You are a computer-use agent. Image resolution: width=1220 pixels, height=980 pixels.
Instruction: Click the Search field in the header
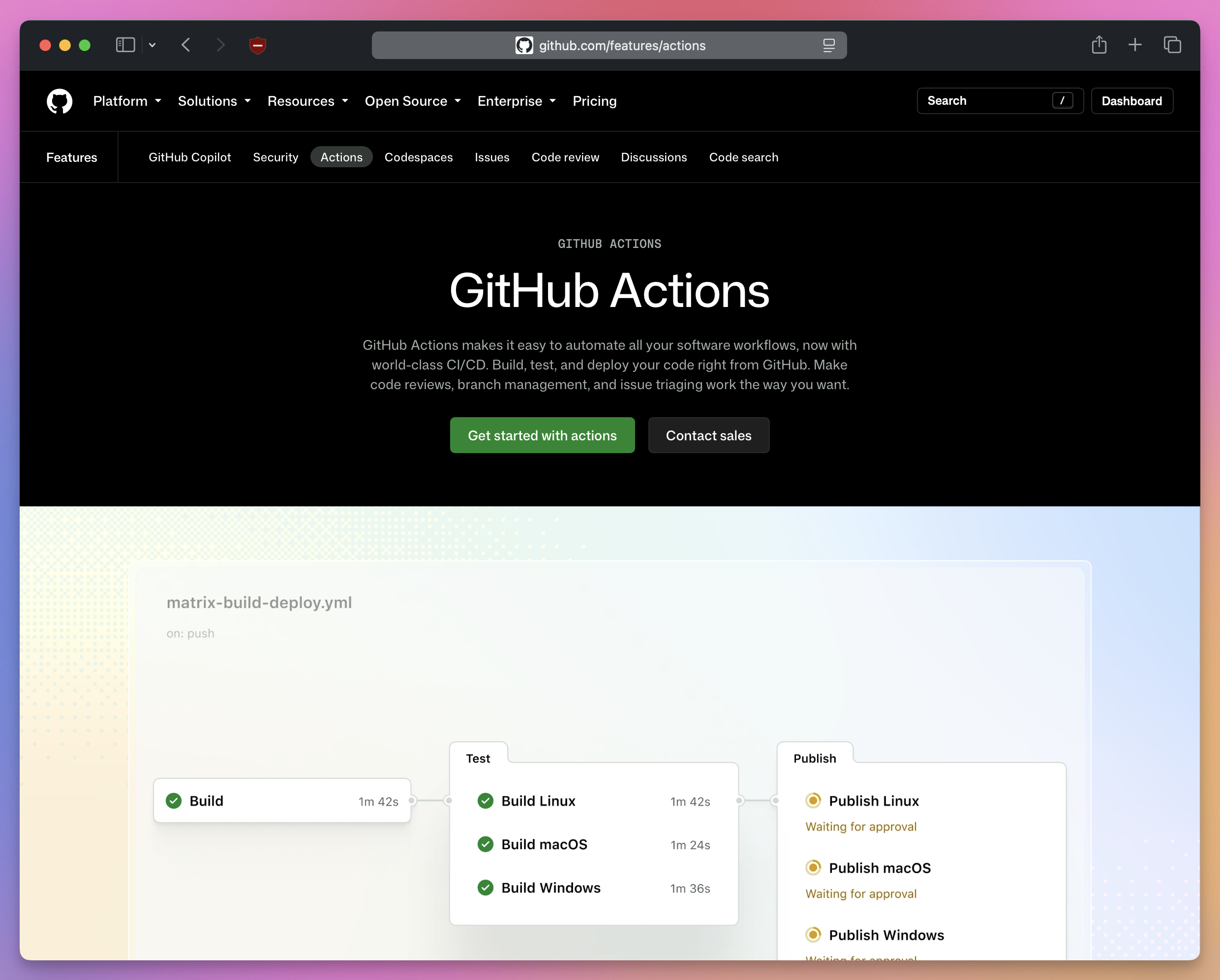(x=1000, y=101)
